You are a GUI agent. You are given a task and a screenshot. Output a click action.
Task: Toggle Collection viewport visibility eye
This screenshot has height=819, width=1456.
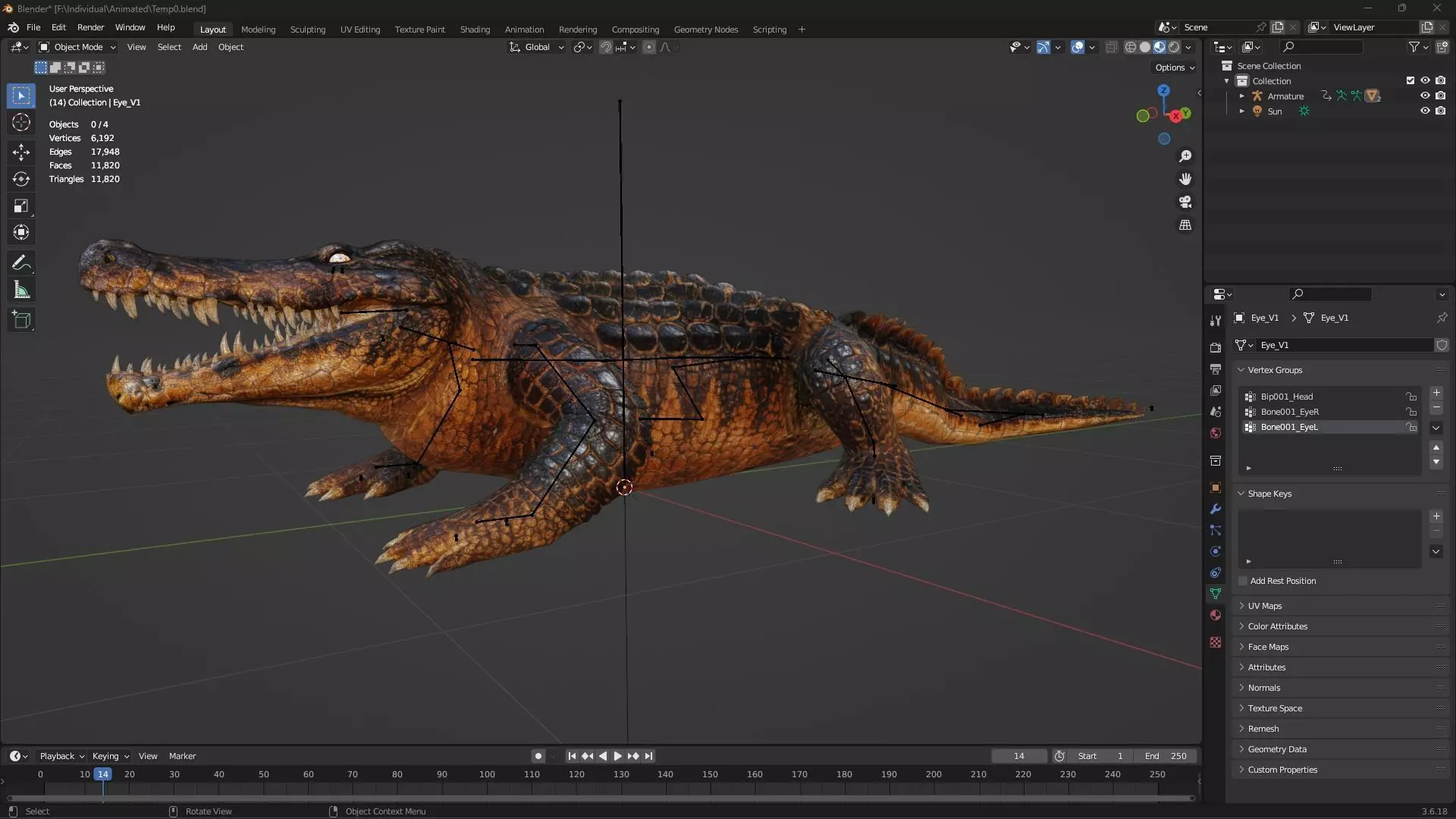[x=1425, y=80]
